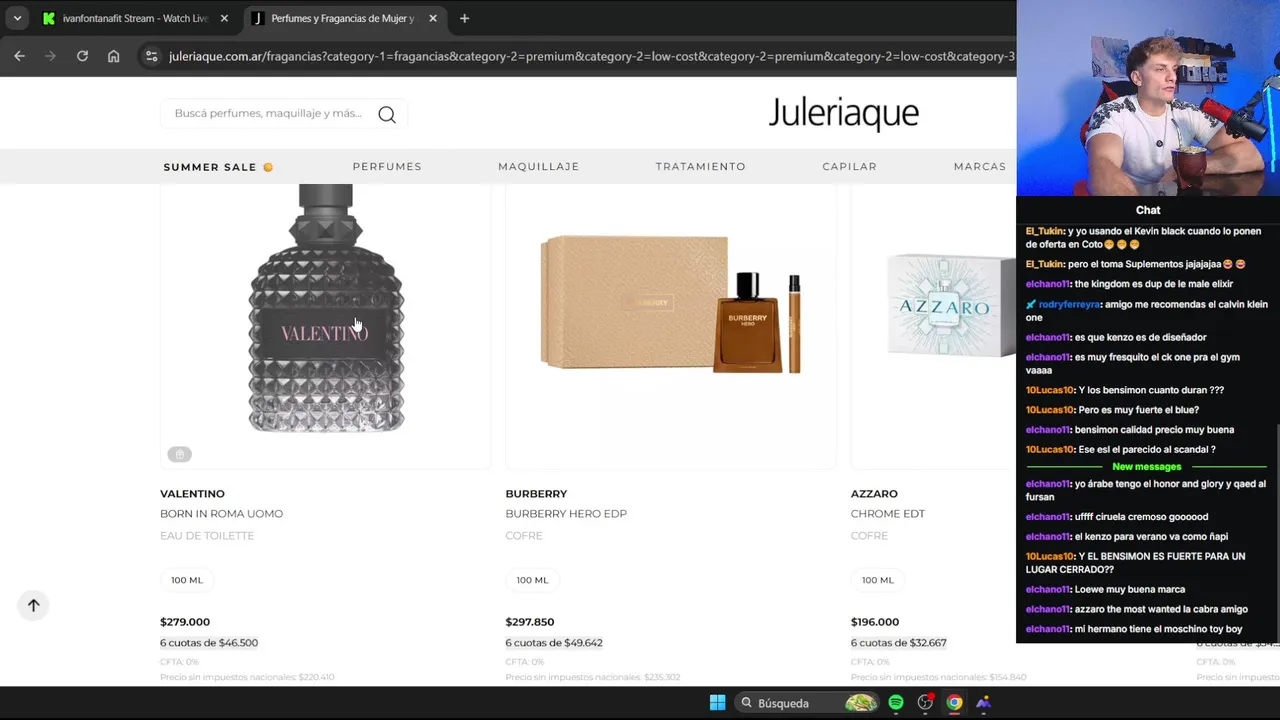Open Spotify from the taskbar

pyautogui.click(x=896, y=703)
